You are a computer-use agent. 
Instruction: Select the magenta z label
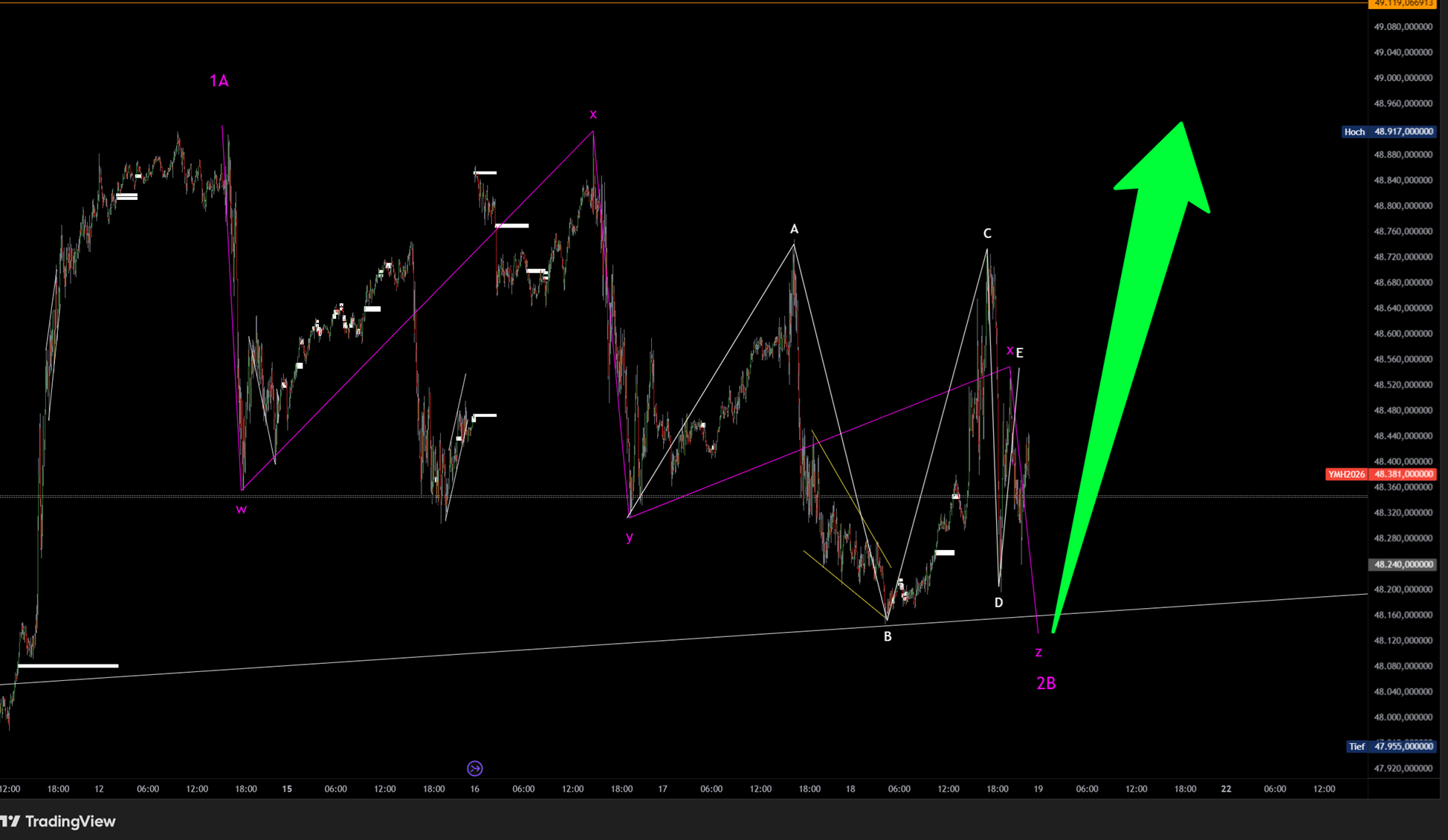click(x=1038, y=653)
